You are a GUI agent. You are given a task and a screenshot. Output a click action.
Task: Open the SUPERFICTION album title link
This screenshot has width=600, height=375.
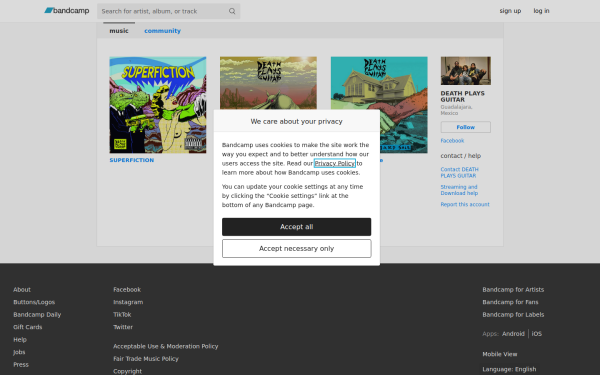pyautogui.click(x=132, y=160)
